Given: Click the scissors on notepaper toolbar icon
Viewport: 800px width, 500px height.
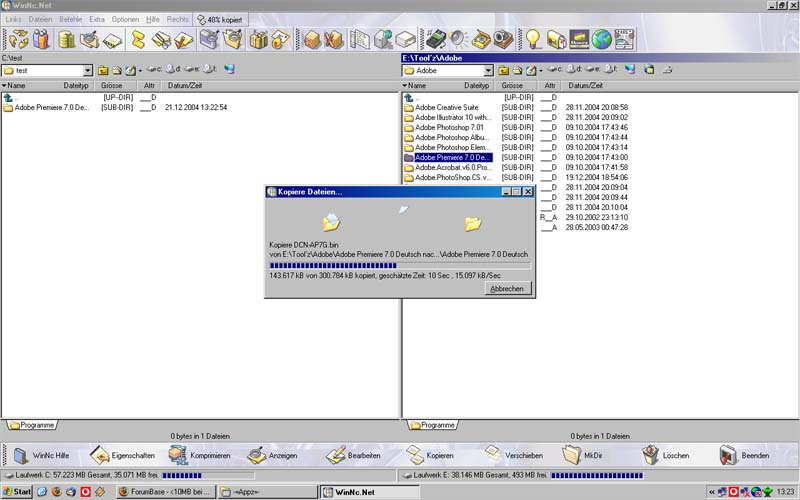Looking at the screenshot, I should [x=161, y=39].
